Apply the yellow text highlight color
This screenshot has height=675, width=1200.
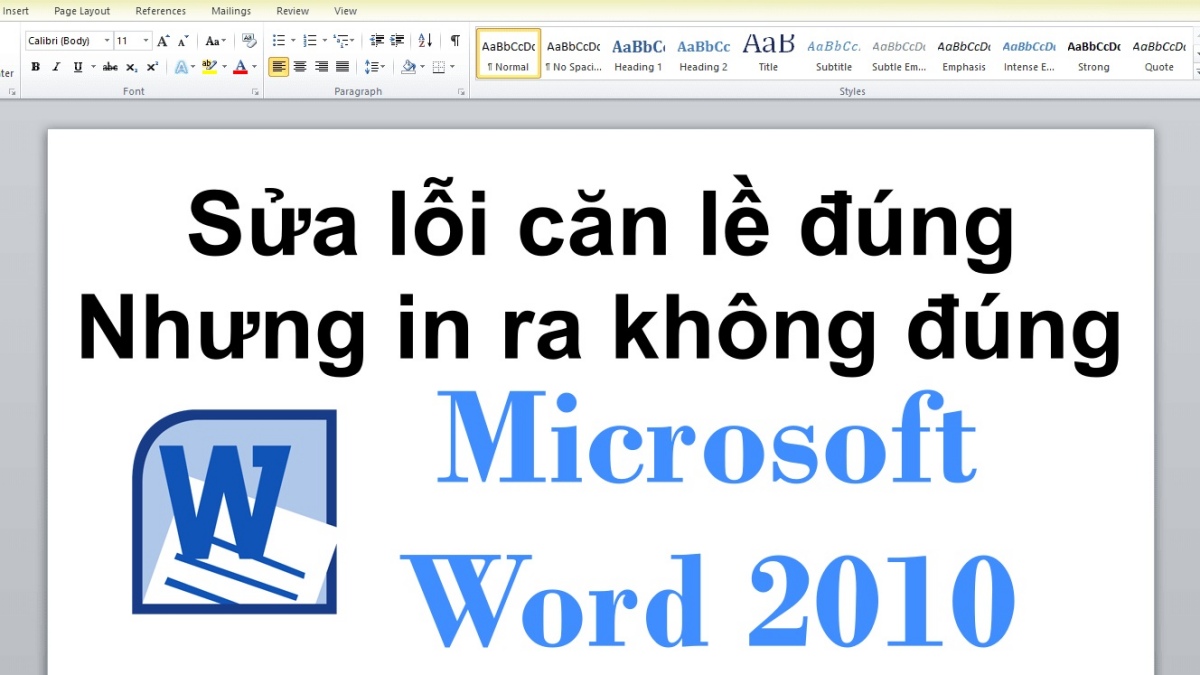click(208, 67)
